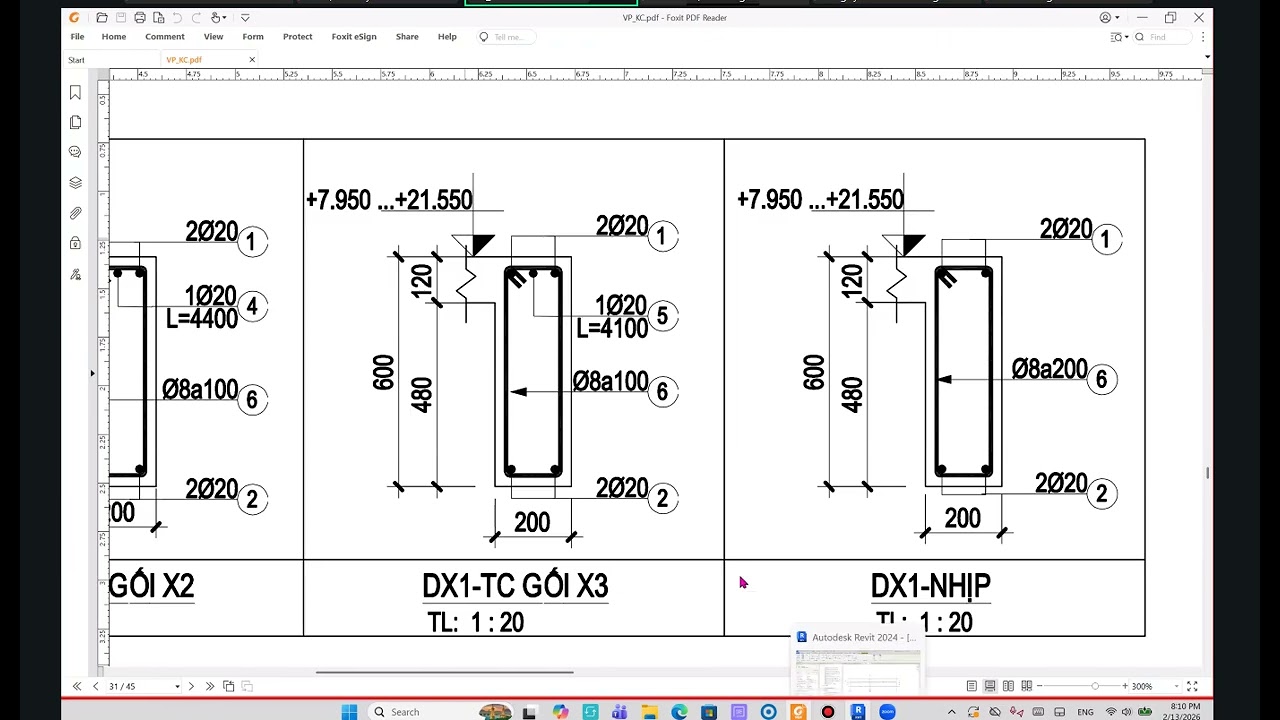Open the Digital Signatures panel

coord(75,274)
